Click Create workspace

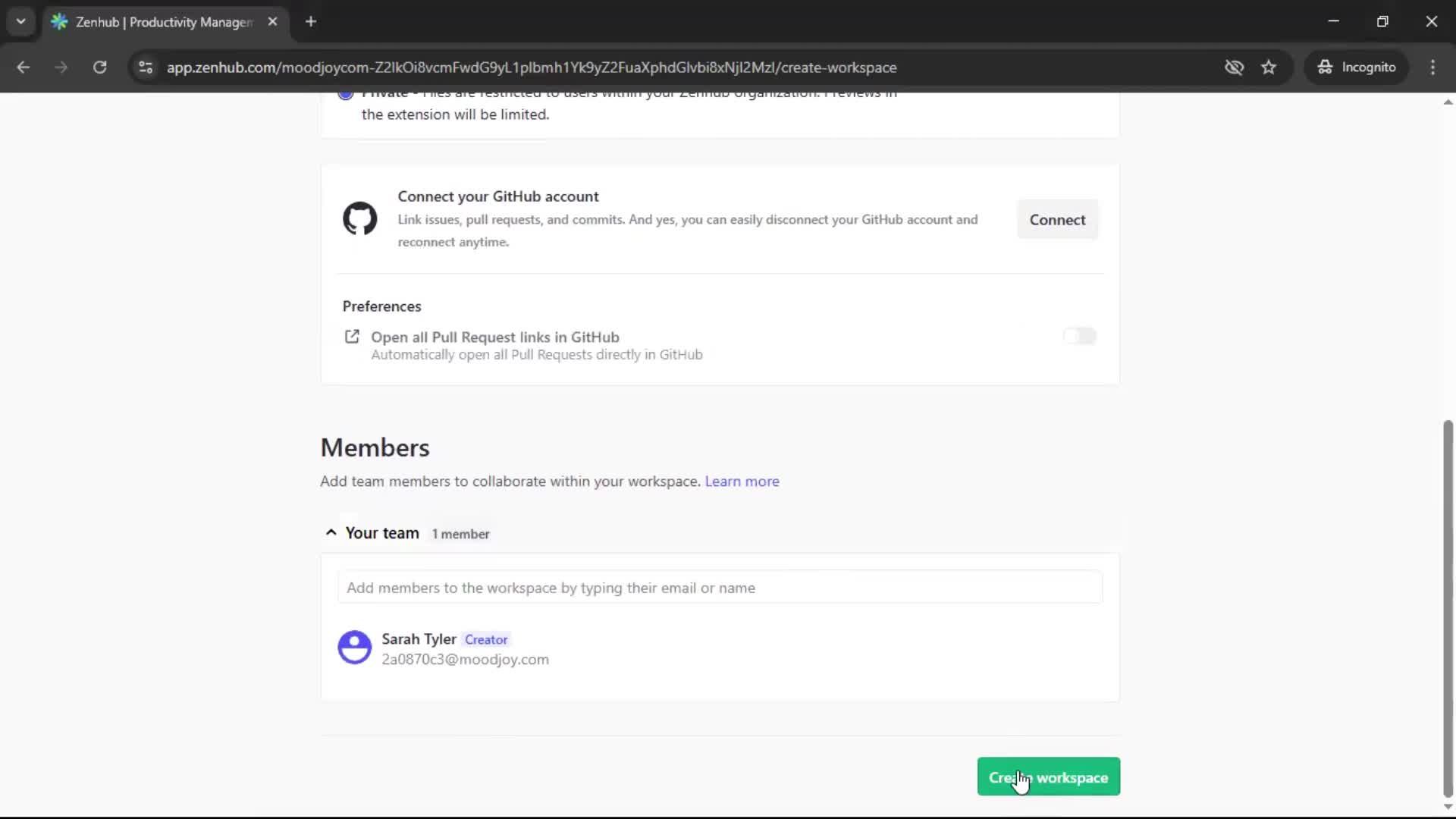point(1047,777)
